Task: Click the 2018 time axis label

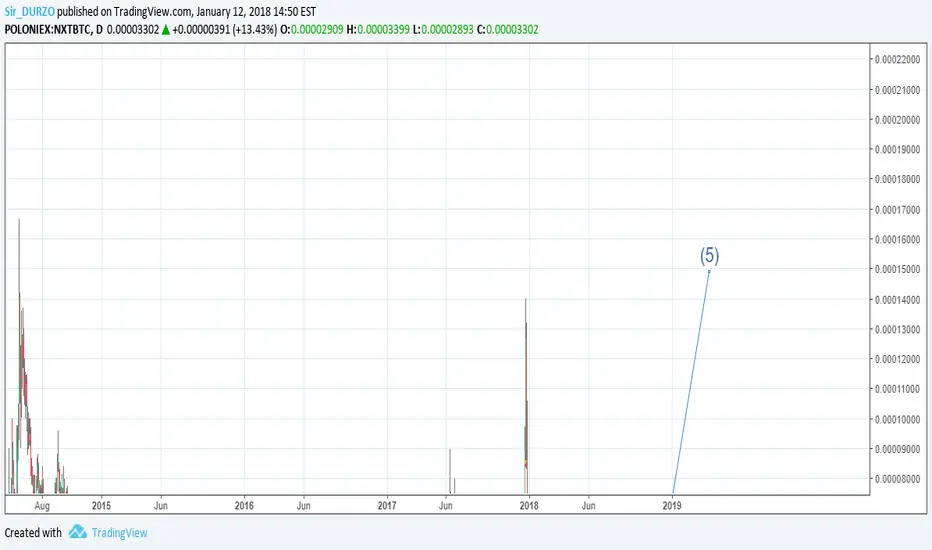Action: tap(529, 505)
